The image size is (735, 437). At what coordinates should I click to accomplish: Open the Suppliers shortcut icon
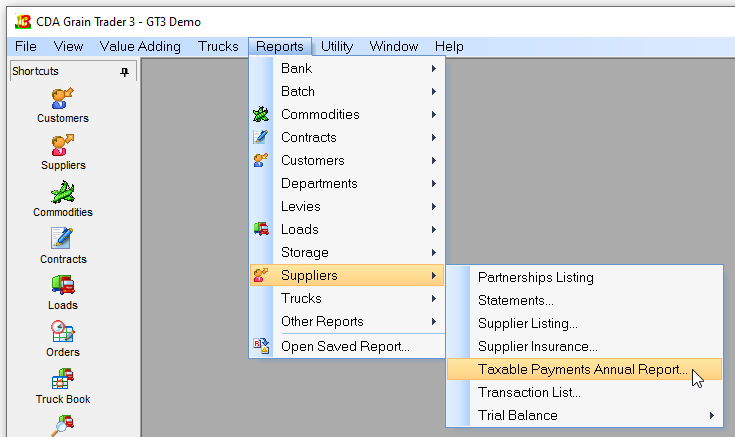pyautogui.click(x=63, y=145)
